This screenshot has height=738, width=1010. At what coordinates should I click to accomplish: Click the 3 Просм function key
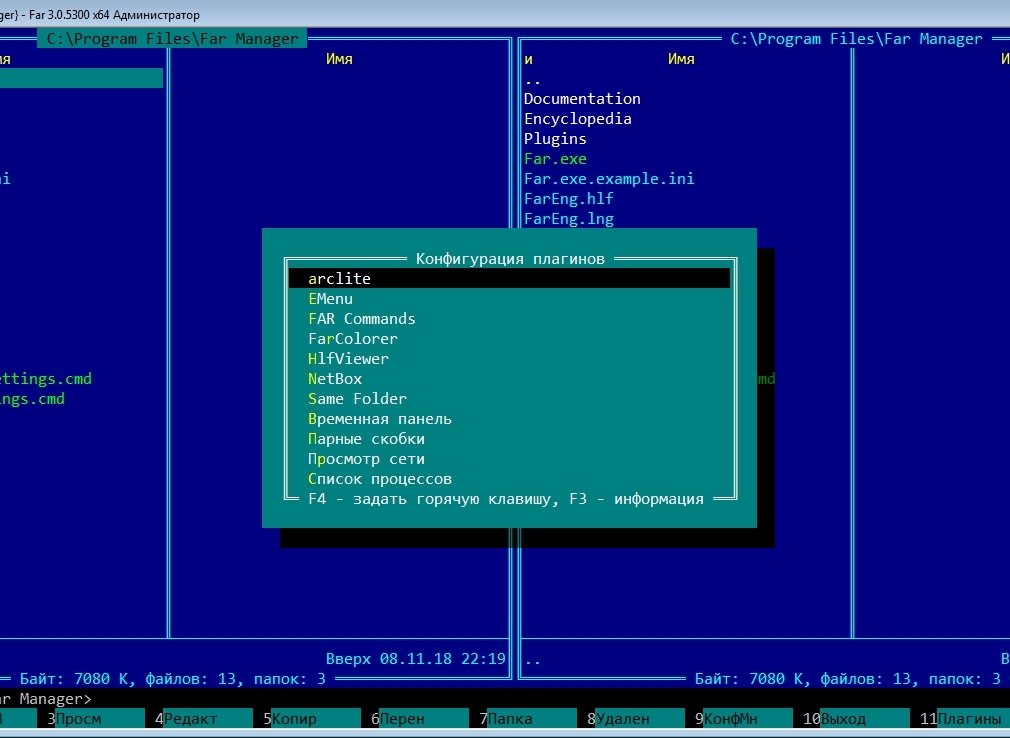[95, 718]
